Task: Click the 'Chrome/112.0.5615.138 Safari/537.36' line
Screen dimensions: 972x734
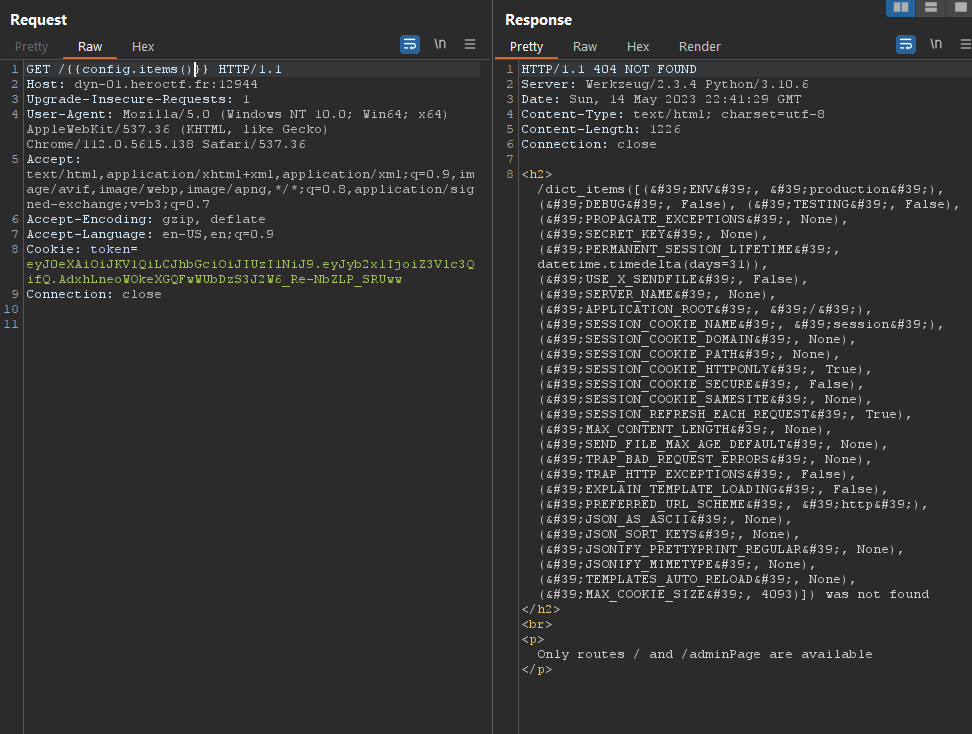Action: coord(166,144)
